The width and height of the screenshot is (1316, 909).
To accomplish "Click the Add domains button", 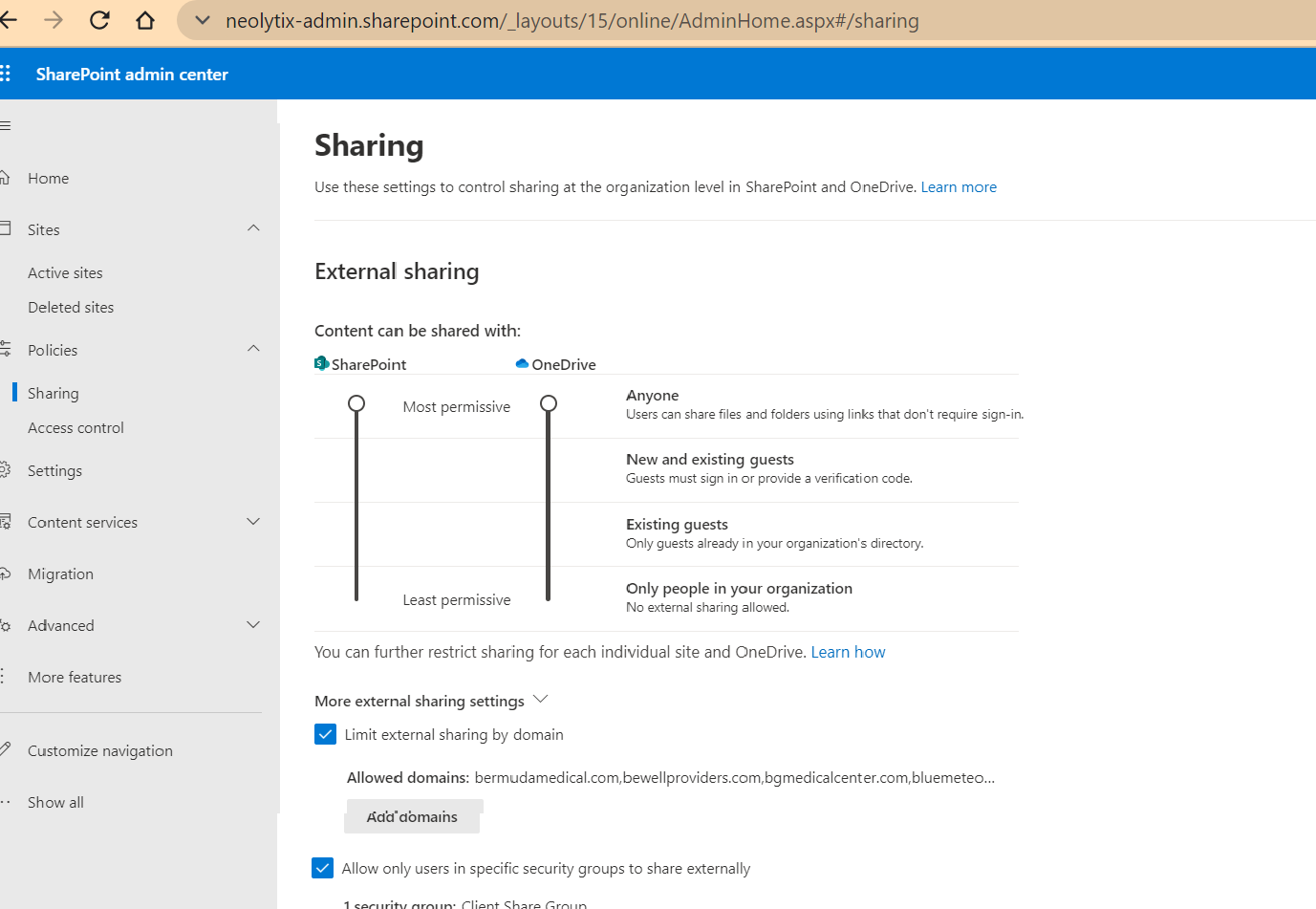I will (413, 817).
